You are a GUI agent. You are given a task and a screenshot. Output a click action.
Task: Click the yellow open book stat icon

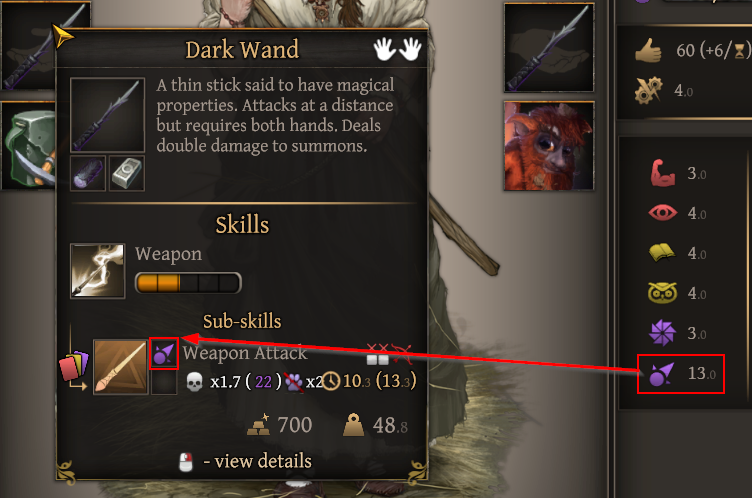(x=662, y=252)
